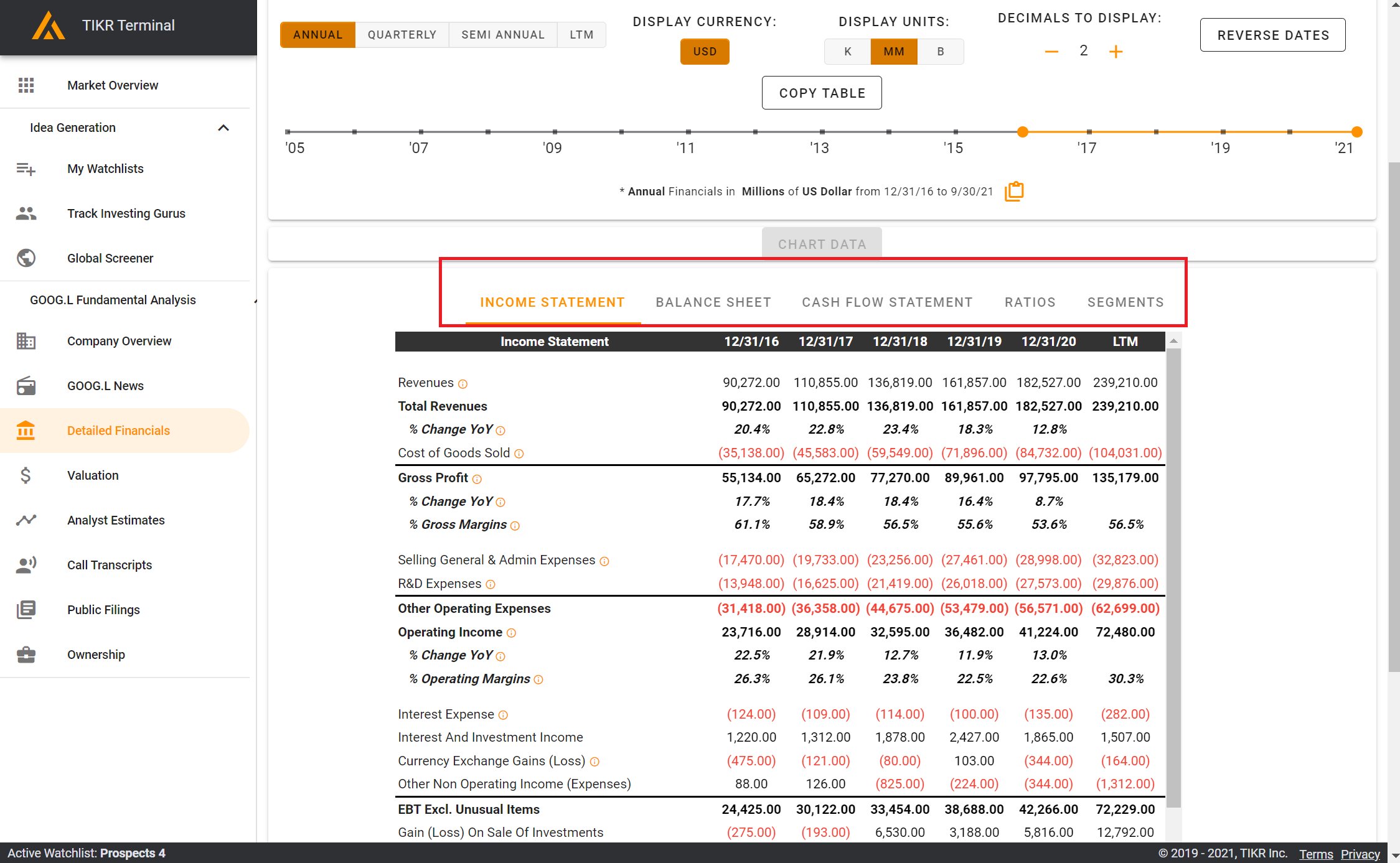Click the info icon next to Interest Expense
The height and width of the screenshot is (863, 1400).
pyautogui.click(x=503, y=716)
